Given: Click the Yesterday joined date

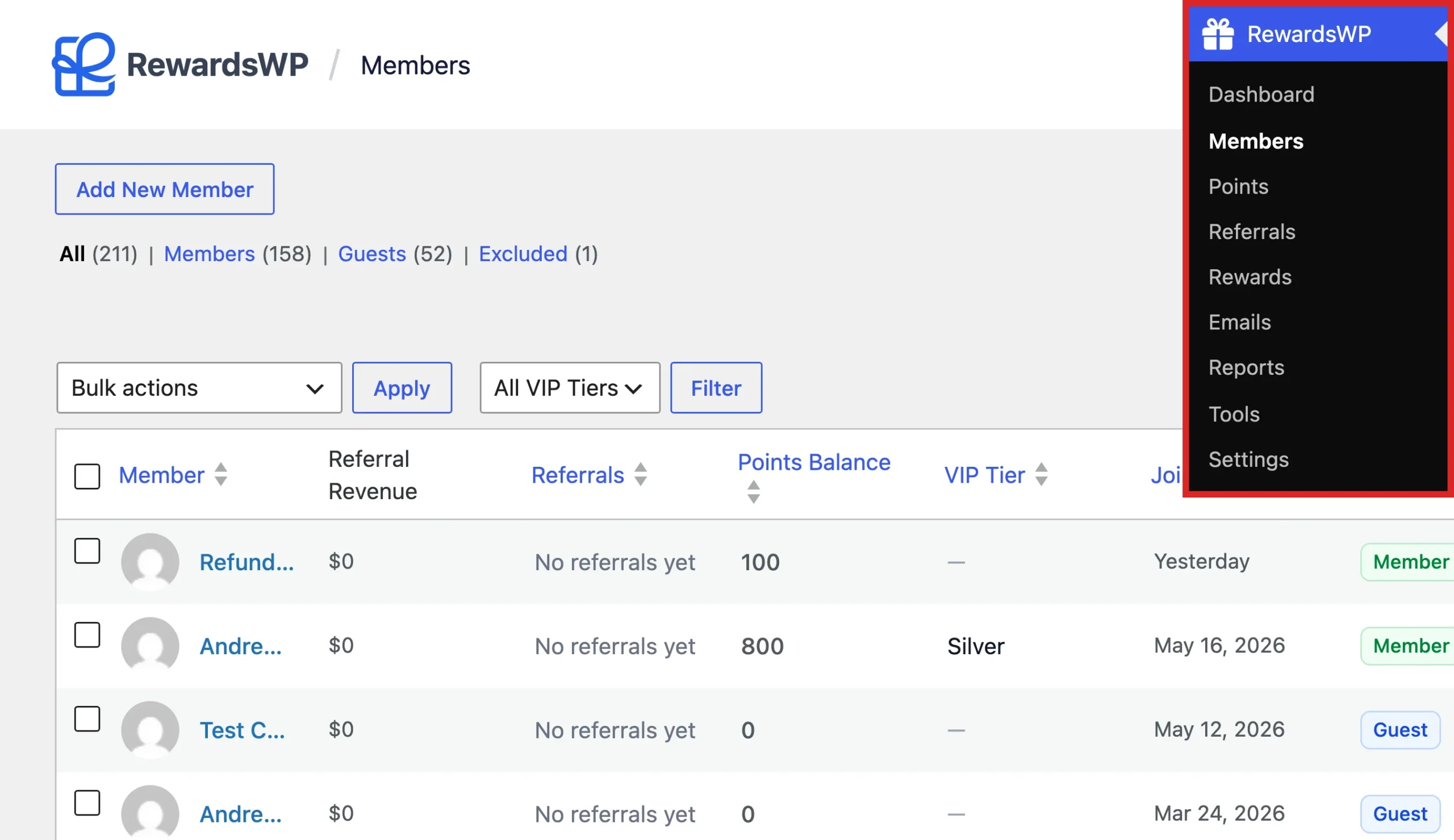Looking at the screenshot, I should click(x=1201, y=561).
